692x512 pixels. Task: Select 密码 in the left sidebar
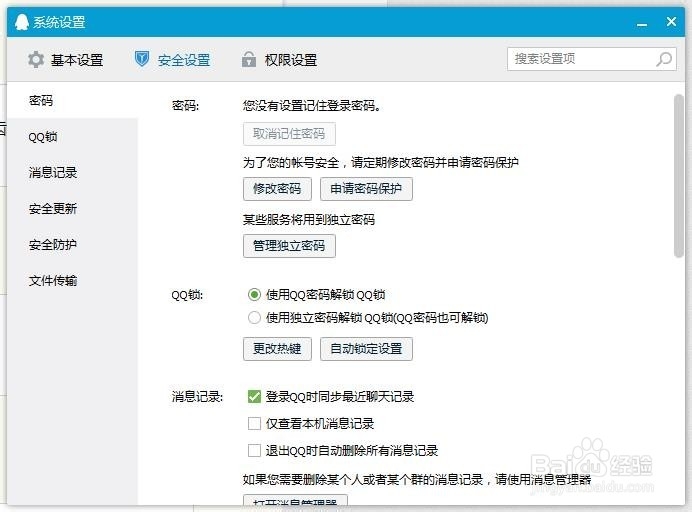point(72,100)
